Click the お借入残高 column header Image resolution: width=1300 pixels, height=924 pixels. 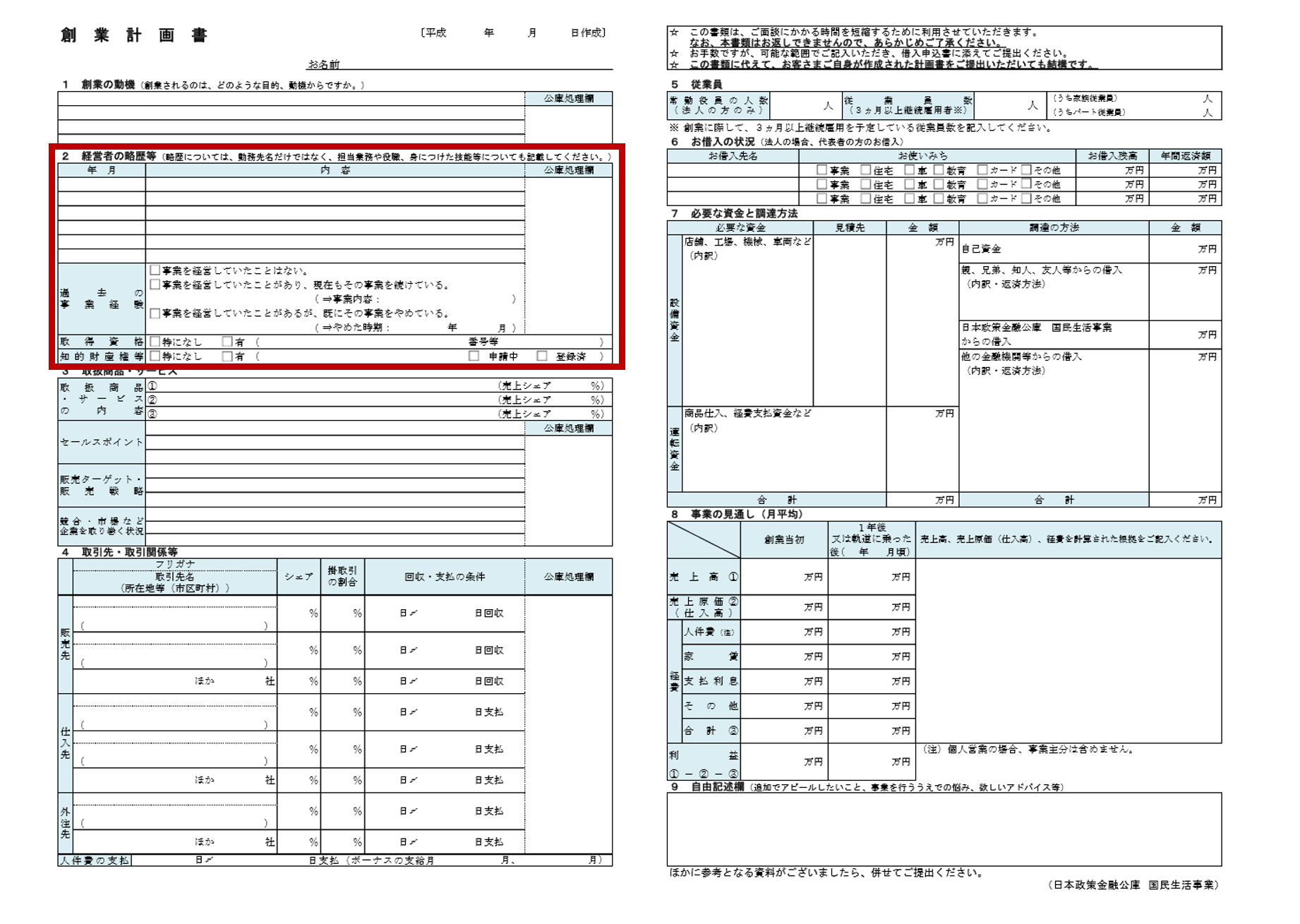pyautogui.click(x=1112, y=156)
